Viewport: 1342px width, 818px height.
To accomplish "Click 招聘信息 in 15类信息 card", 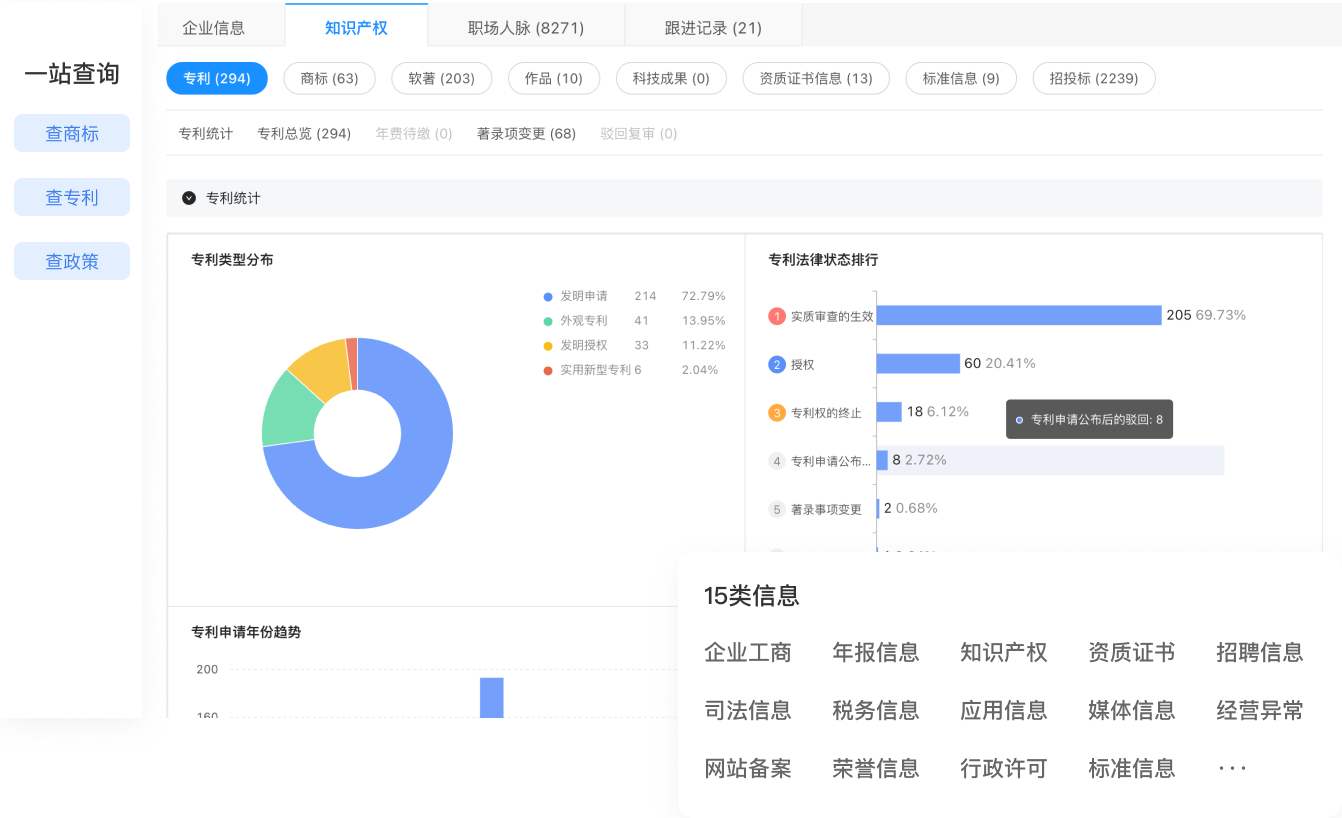I will click(1260, 653).
